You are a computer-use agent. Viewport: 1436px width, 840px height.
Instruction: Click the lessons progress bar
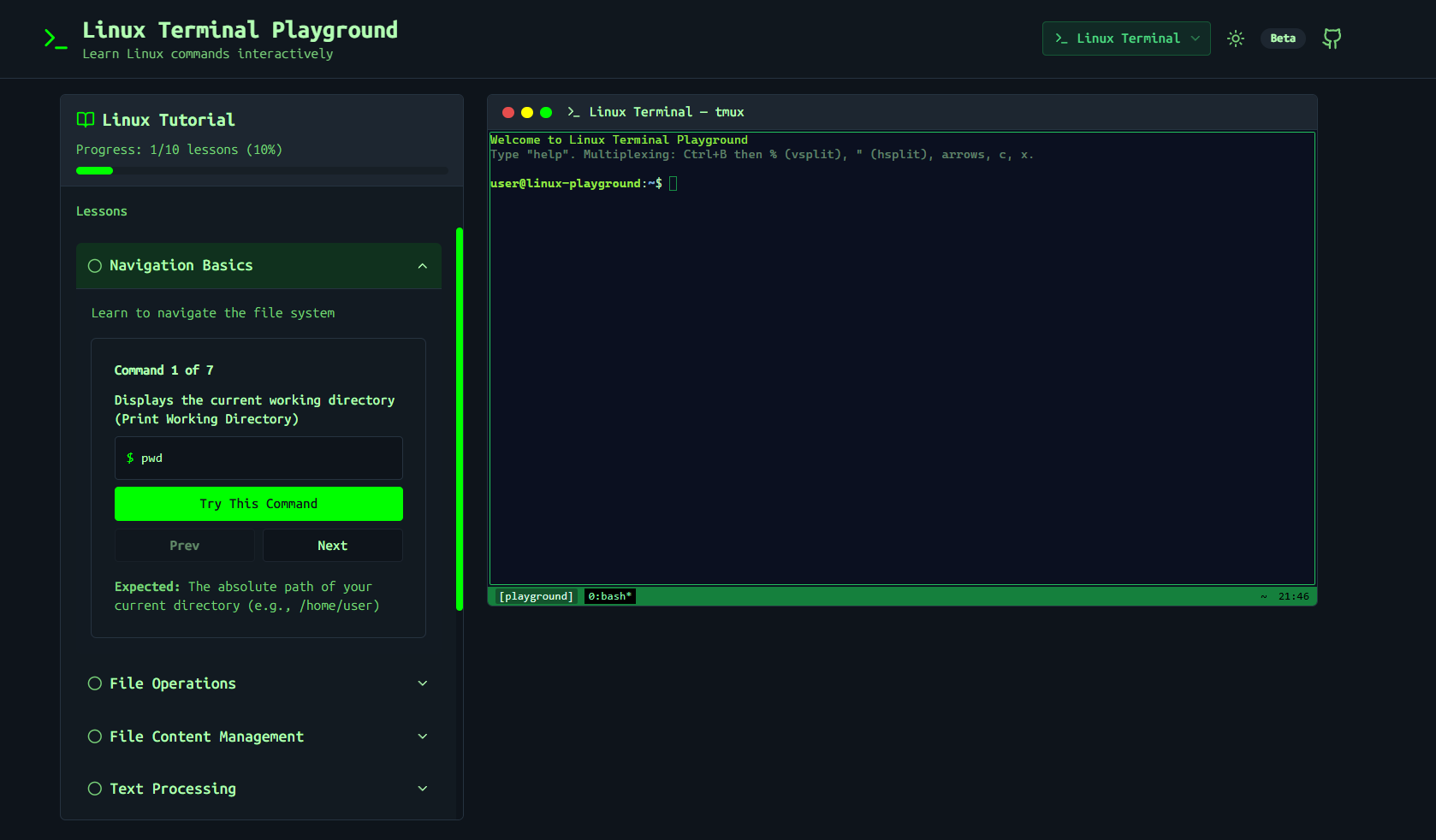[262, 170]
